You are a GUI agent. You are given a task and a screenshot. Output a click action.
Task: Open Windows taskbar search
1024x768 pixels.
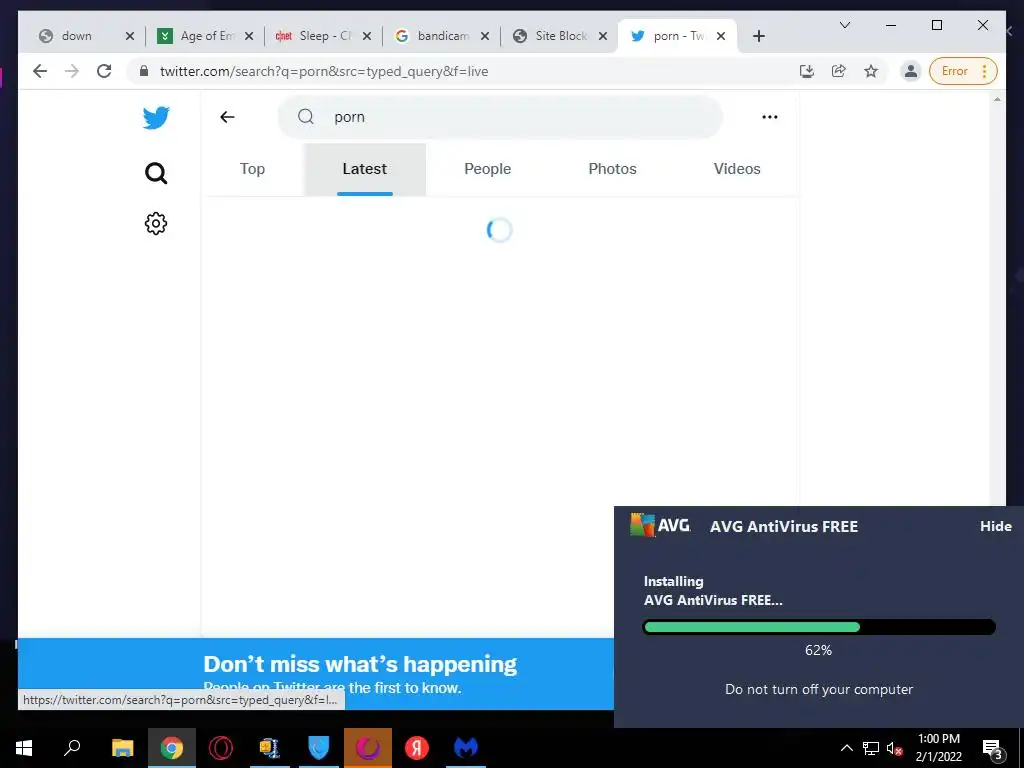[72, 748]
